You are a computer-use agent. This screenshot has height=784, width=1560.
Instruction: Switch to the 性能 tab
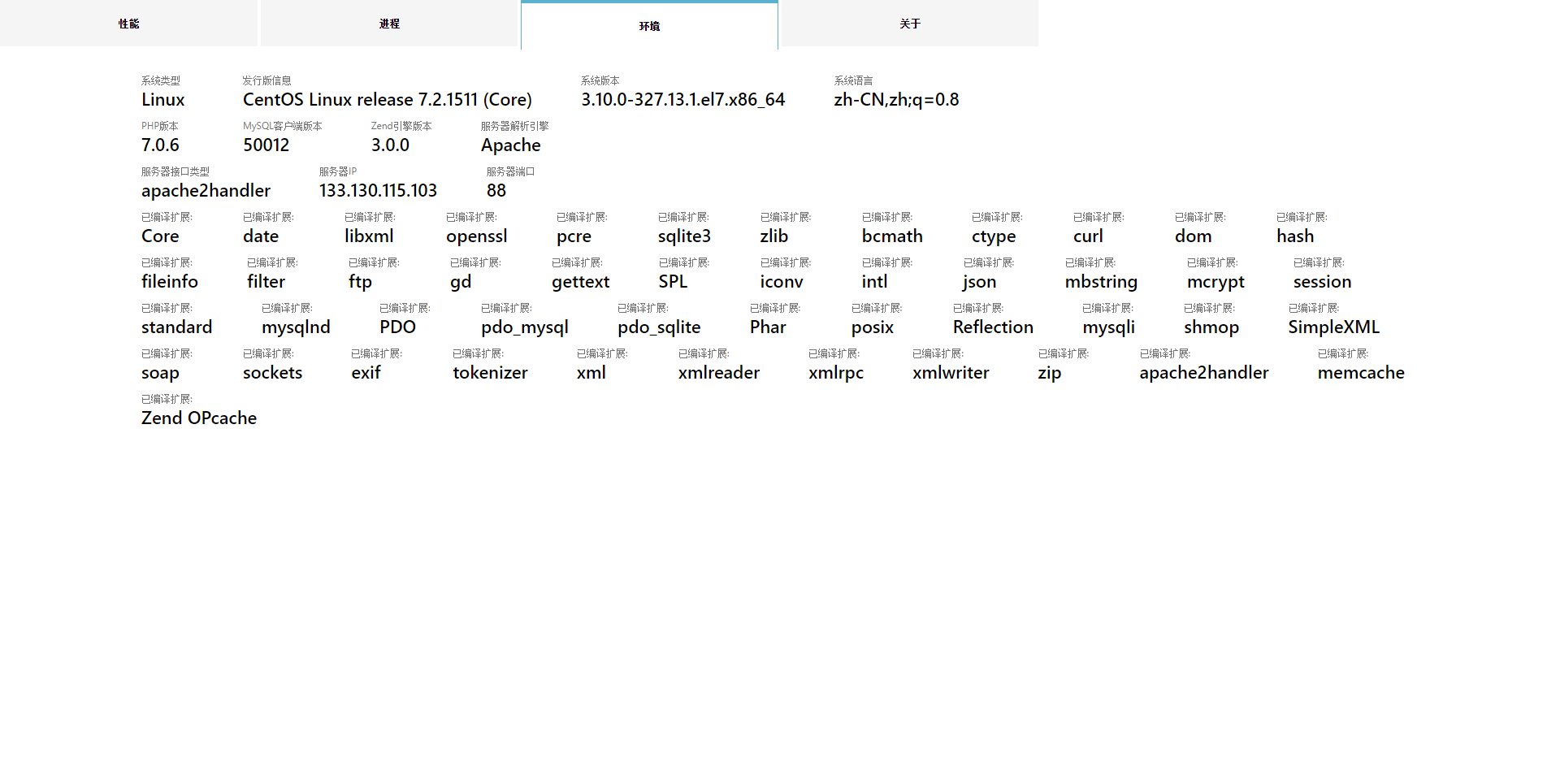click(128, 24)
